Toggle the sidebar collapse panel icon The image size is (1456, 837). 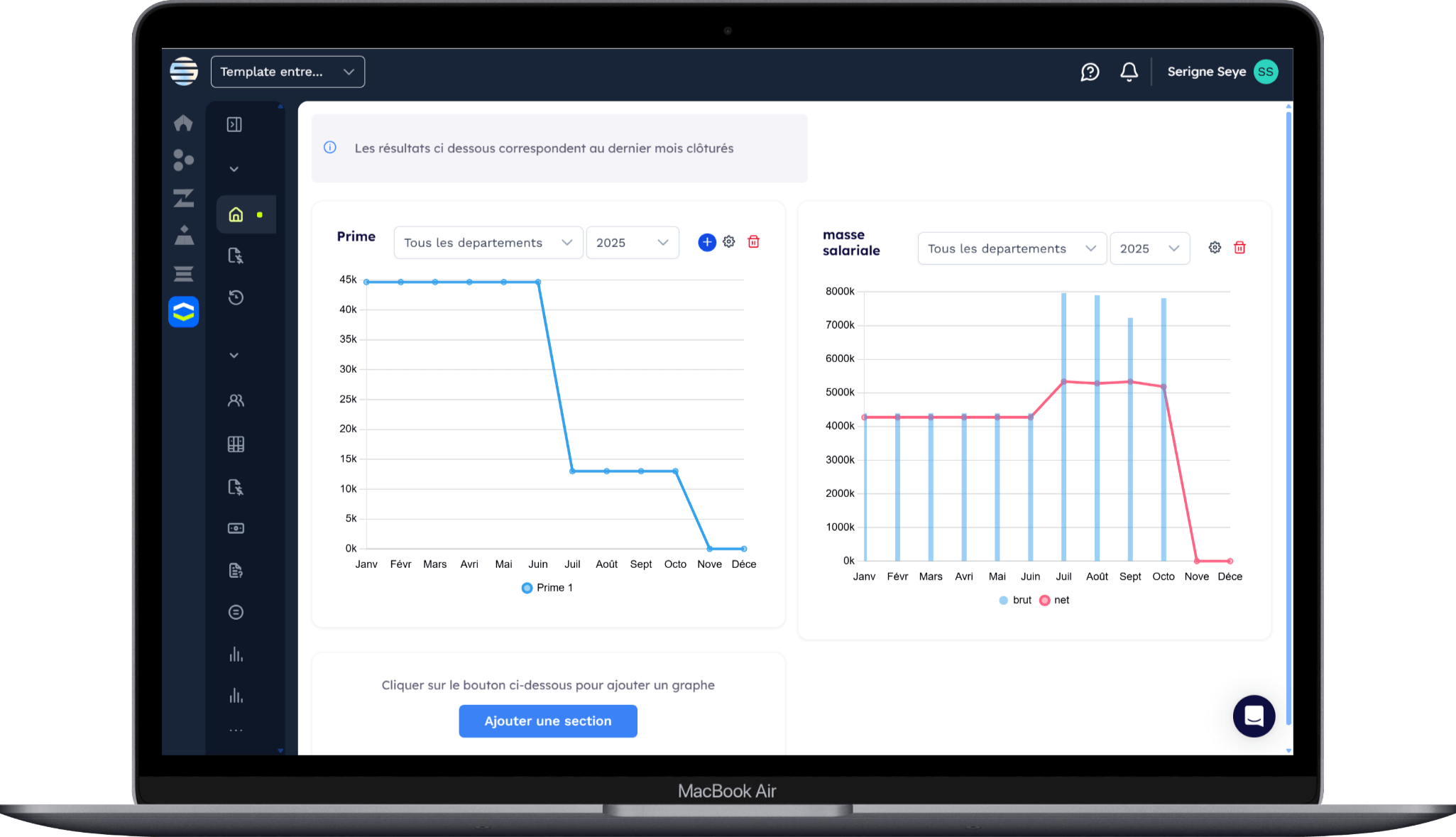pyautogui.click(x=234, y=124)
